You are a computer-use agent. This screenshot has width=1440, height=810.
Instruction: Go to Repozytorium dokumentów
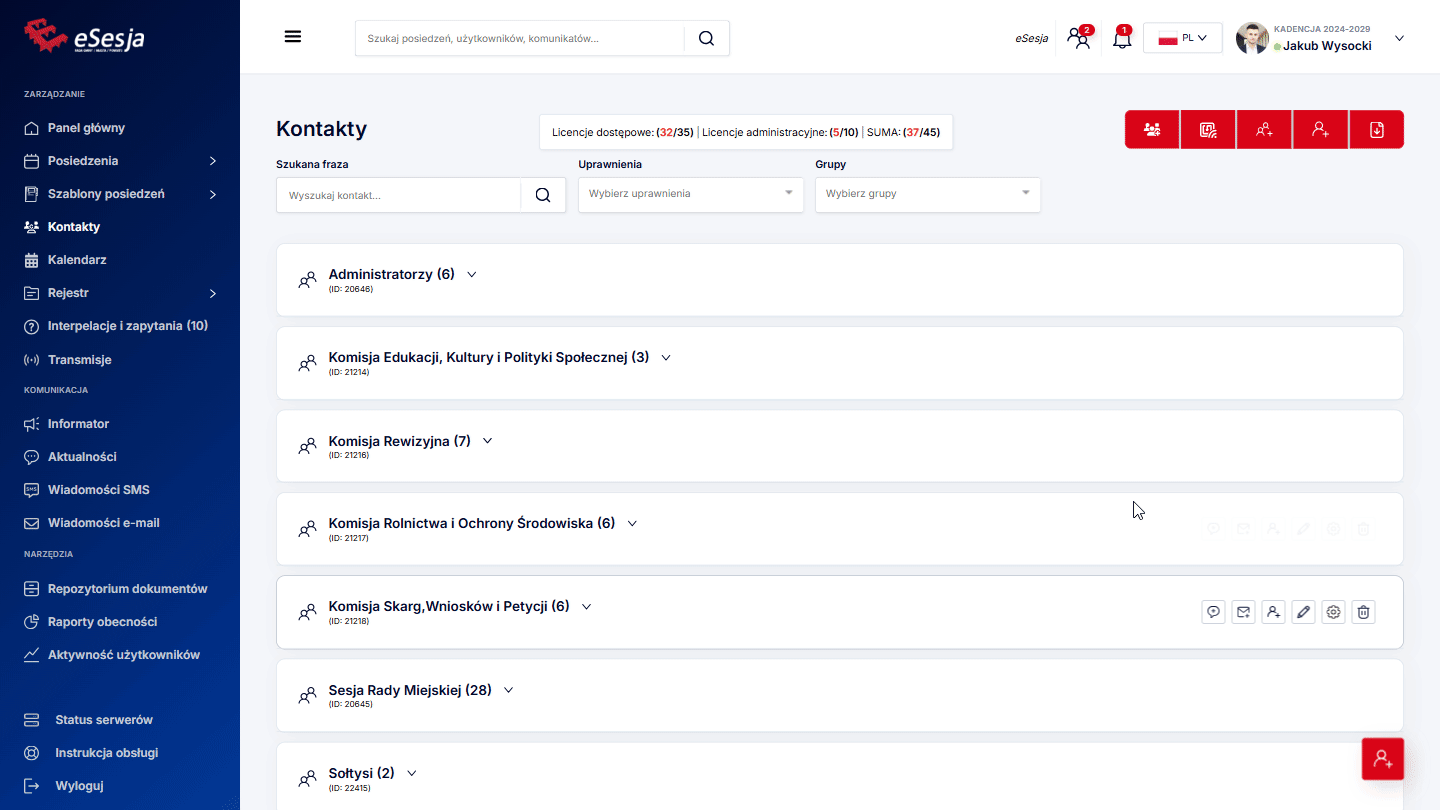(127, 589)
